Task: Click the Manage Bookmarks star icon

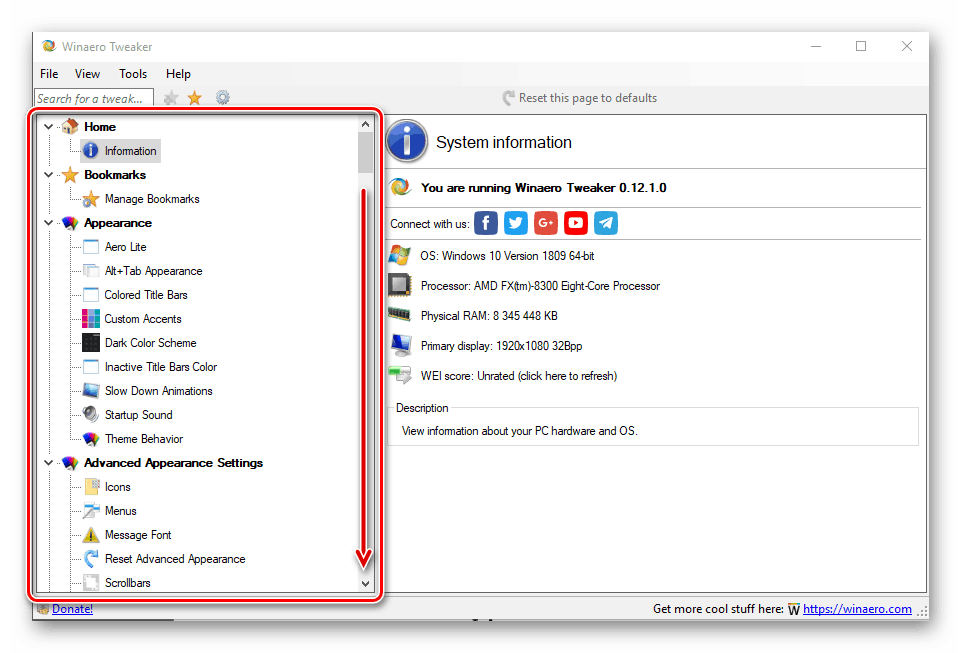Action: click(91, 199)
